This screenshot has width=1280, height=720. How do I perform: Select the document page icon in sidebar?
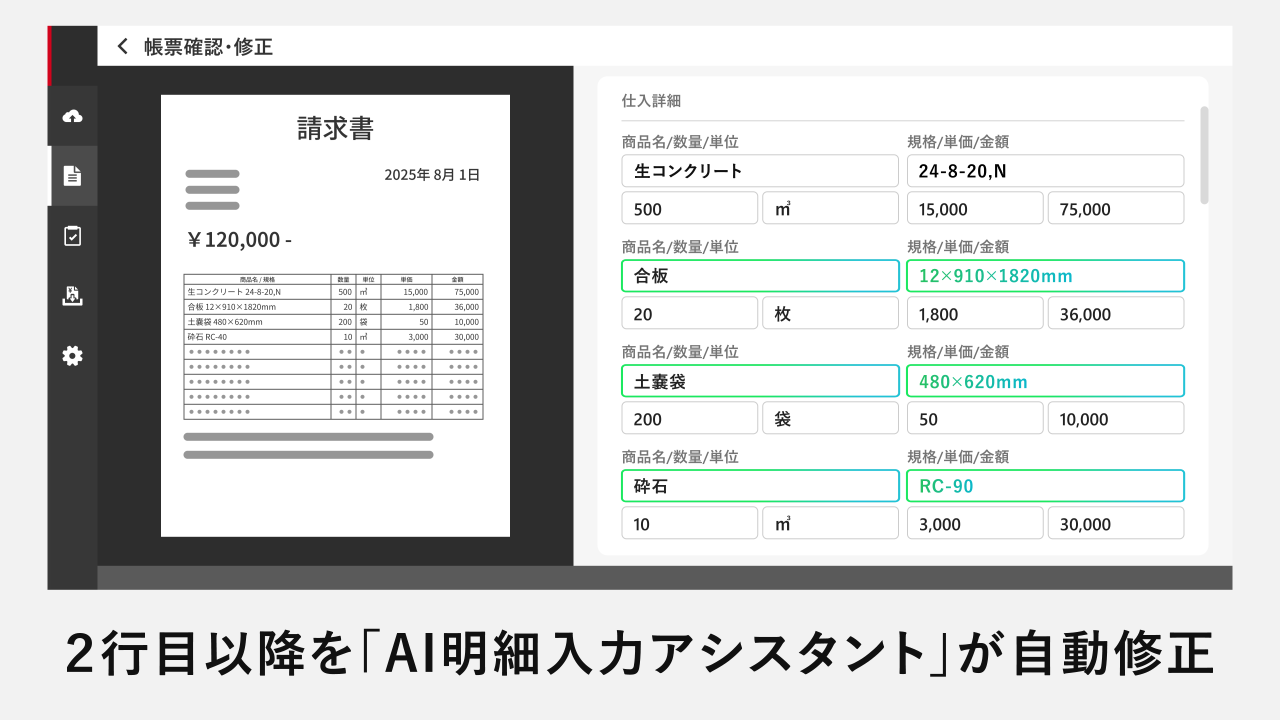(72, 176)
